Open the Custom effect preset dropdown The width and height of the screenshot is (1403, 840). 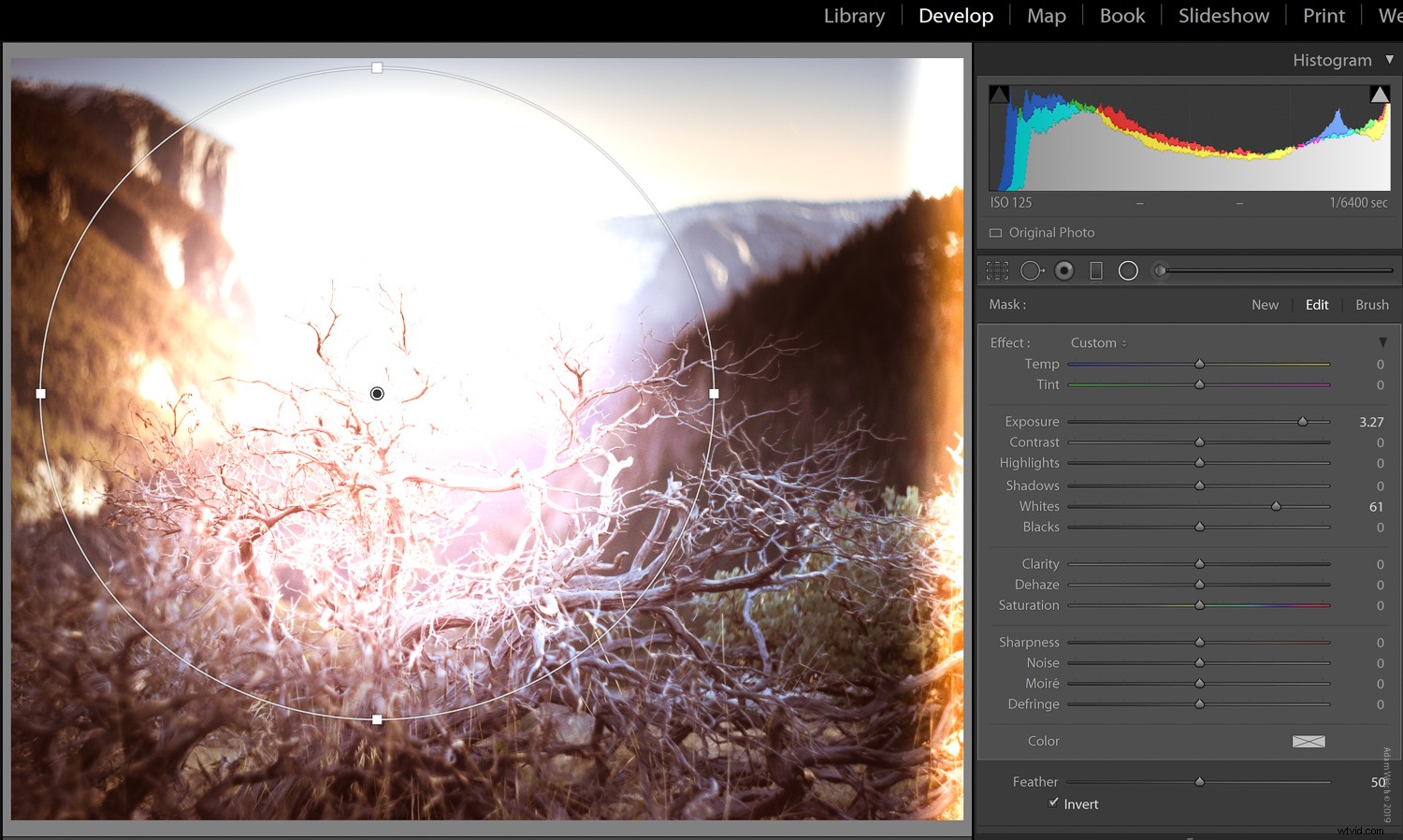coord(1097,342)
